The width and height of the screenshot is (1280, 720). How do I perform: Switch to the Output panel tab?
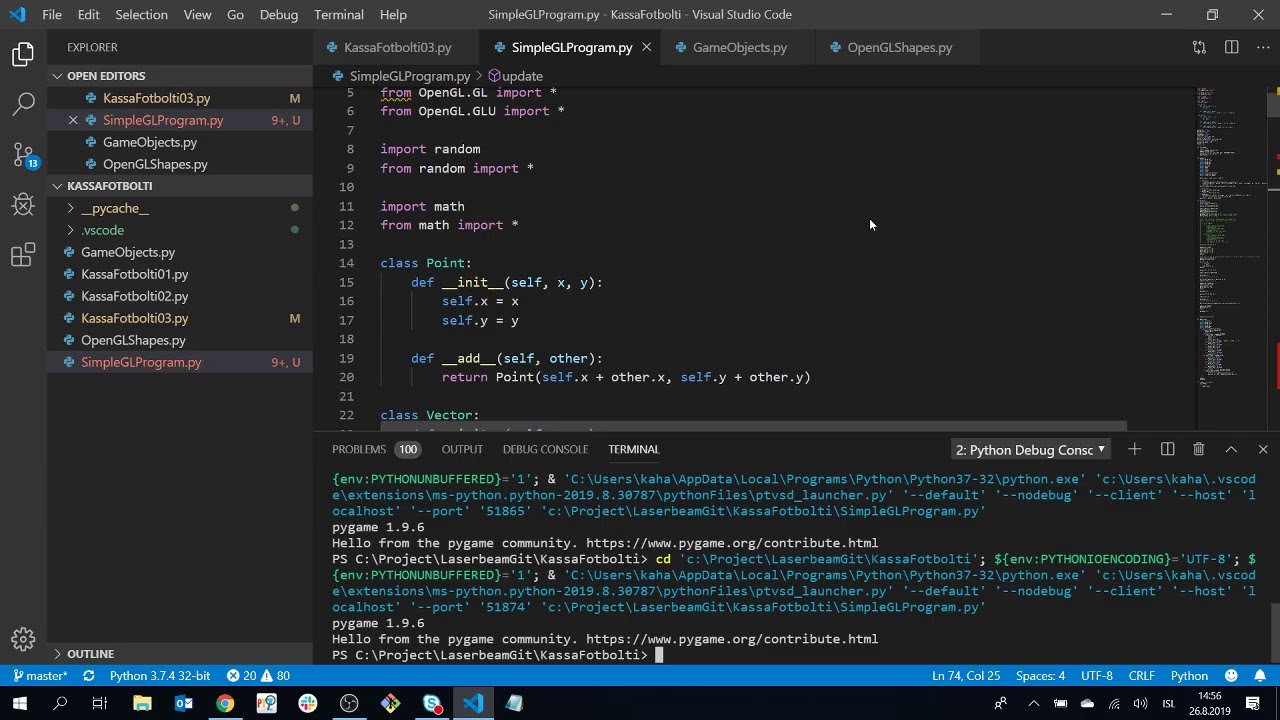pos(462,450)
